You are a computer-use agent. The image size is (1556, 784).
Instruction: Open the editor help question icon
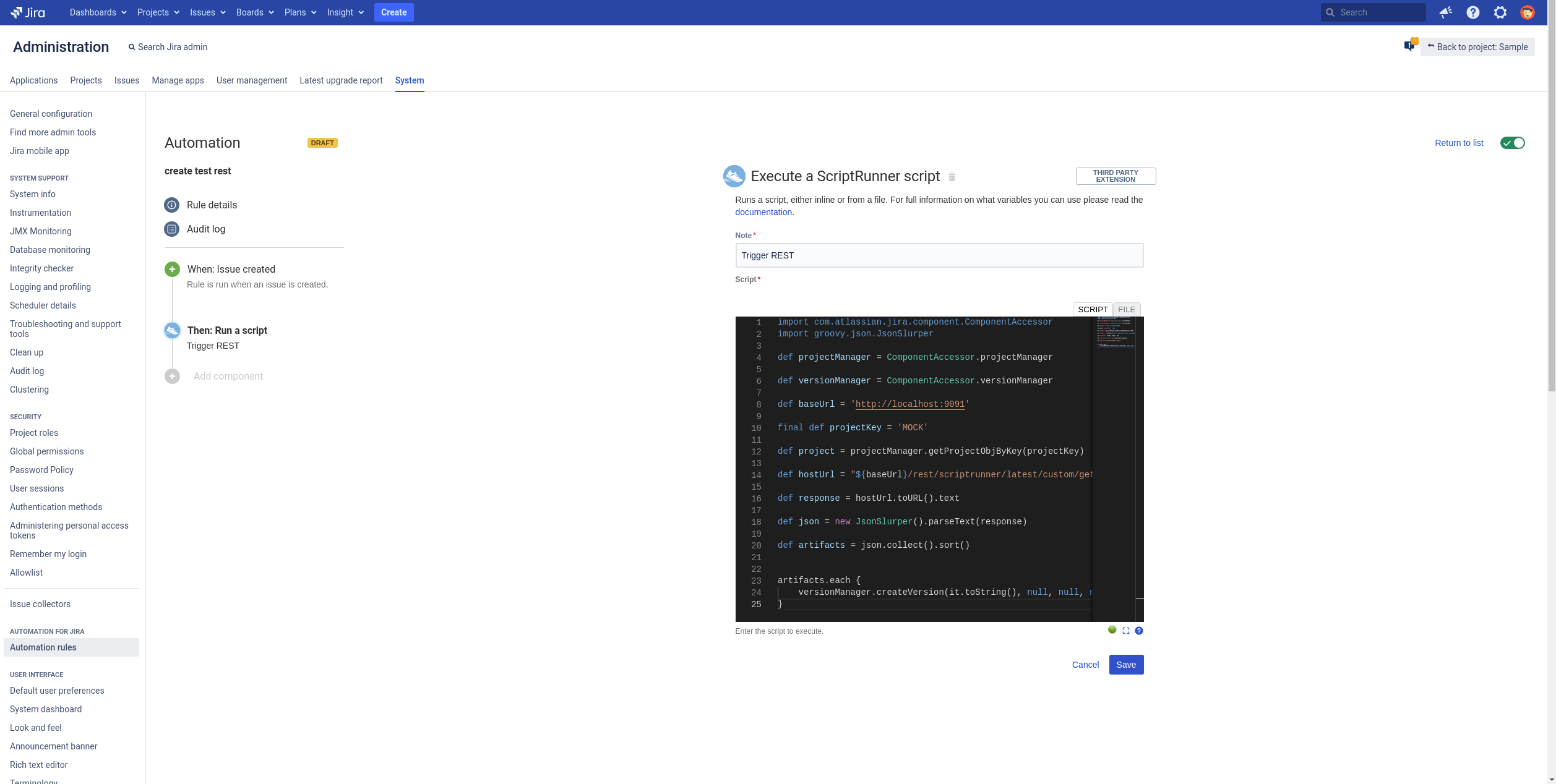pyautogui.click(x=1139, y=631)
